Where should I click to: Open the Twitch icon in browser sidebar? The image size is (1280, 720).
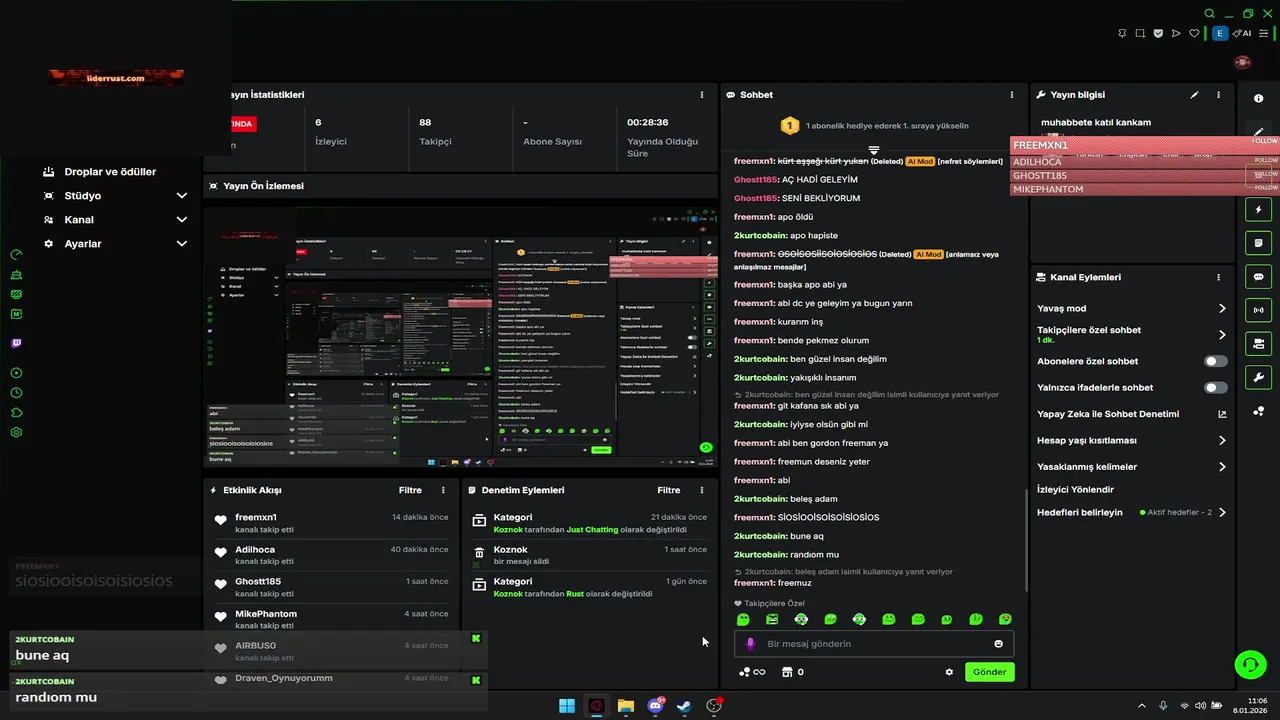click(x=16, y=343)
